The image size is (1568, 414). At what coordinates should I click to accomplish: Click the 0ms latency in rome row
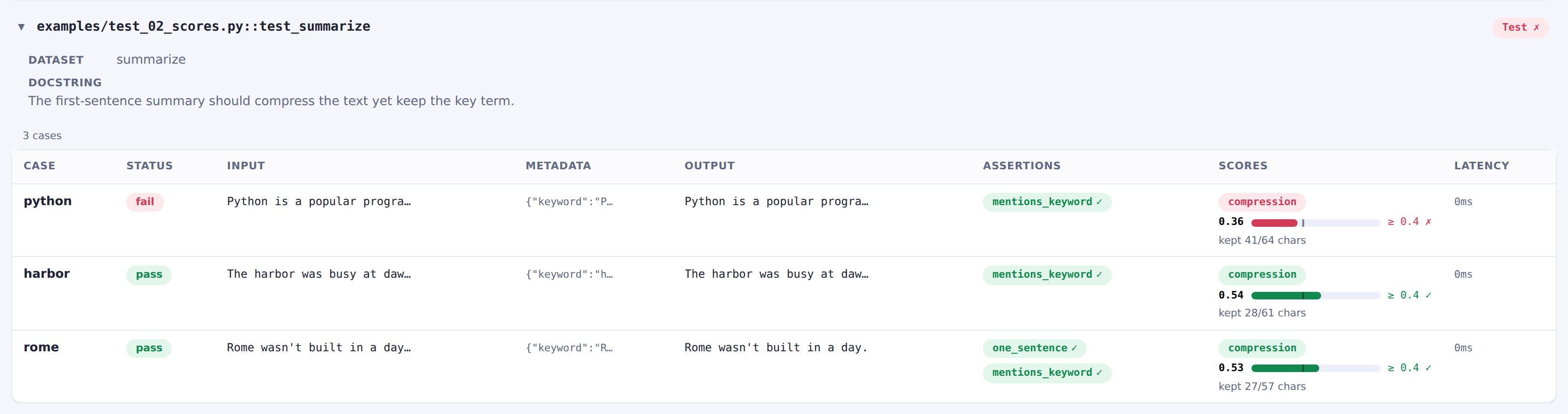(1463, 348)
